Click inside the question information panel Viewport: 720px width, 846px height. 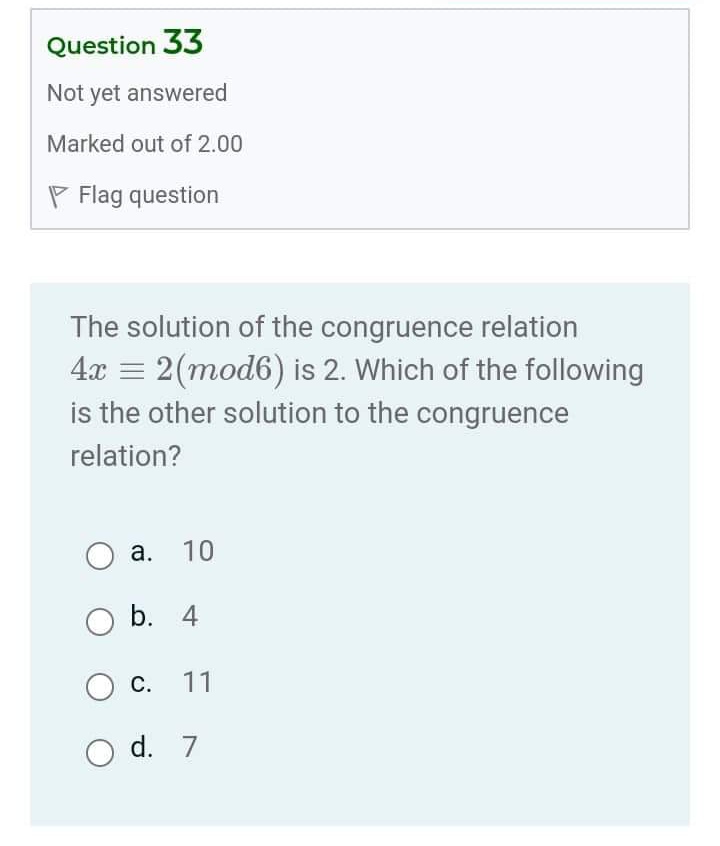tap(360, 120)
